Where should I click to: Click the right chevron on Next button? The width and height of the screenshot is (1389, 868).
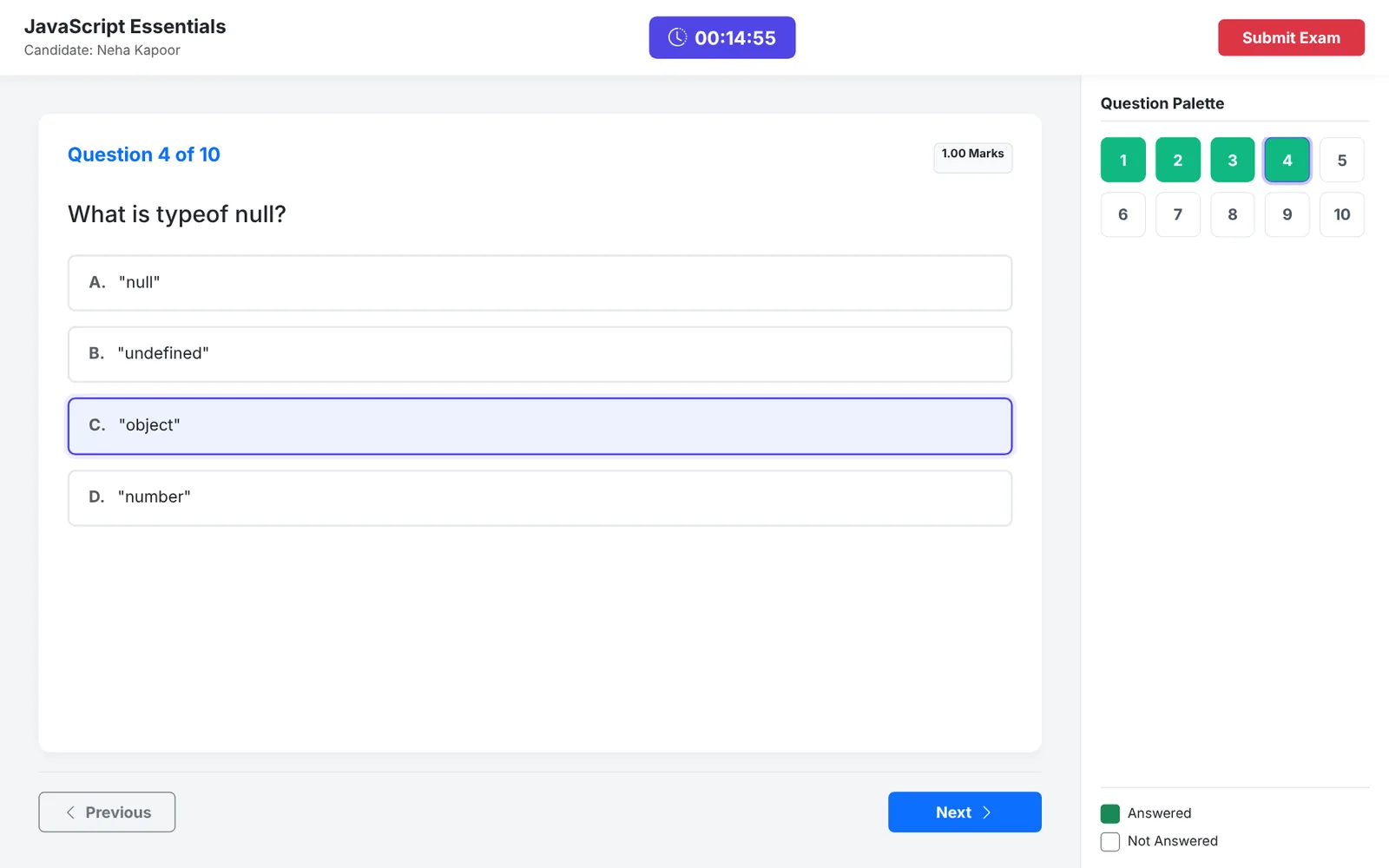point(986,812)
